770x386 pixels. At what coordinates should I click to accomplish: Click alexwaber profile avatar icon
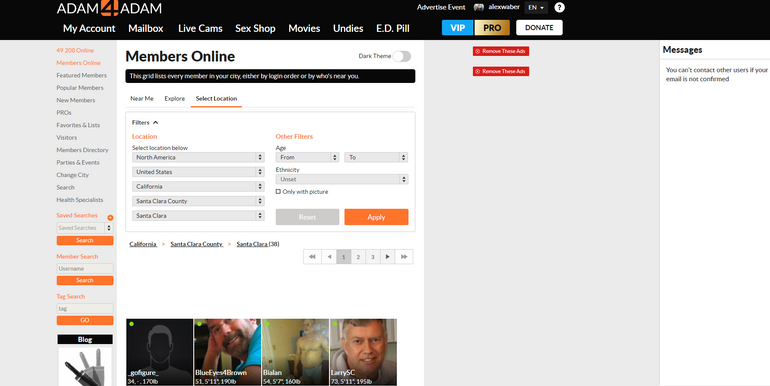click(x=478, y=7)
